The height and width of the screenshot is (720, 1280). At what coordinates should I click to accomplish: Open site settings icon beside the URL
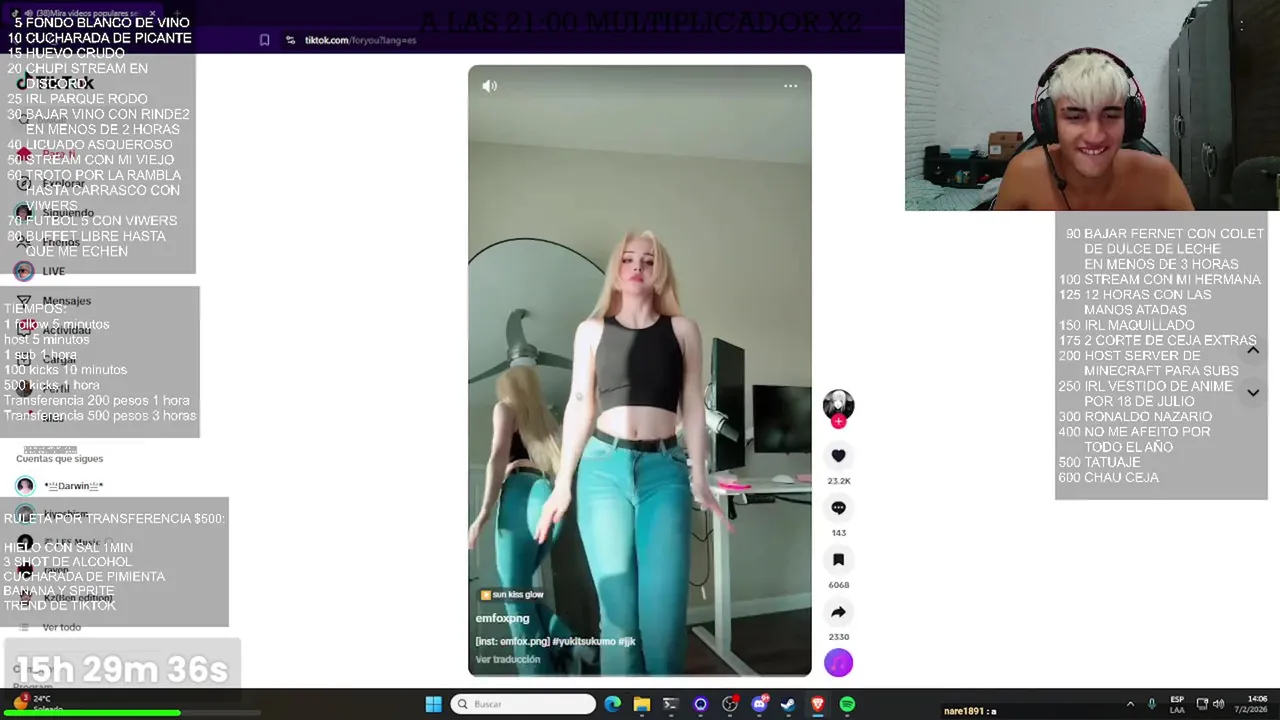tap(290, 40)
